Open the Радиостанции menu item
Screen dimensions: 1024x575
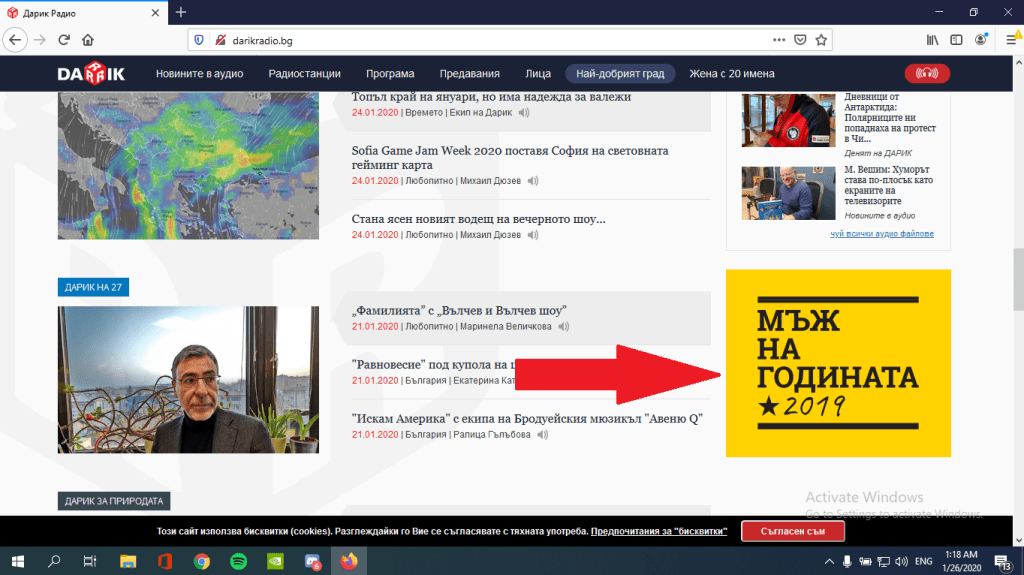tap(305, 74)
